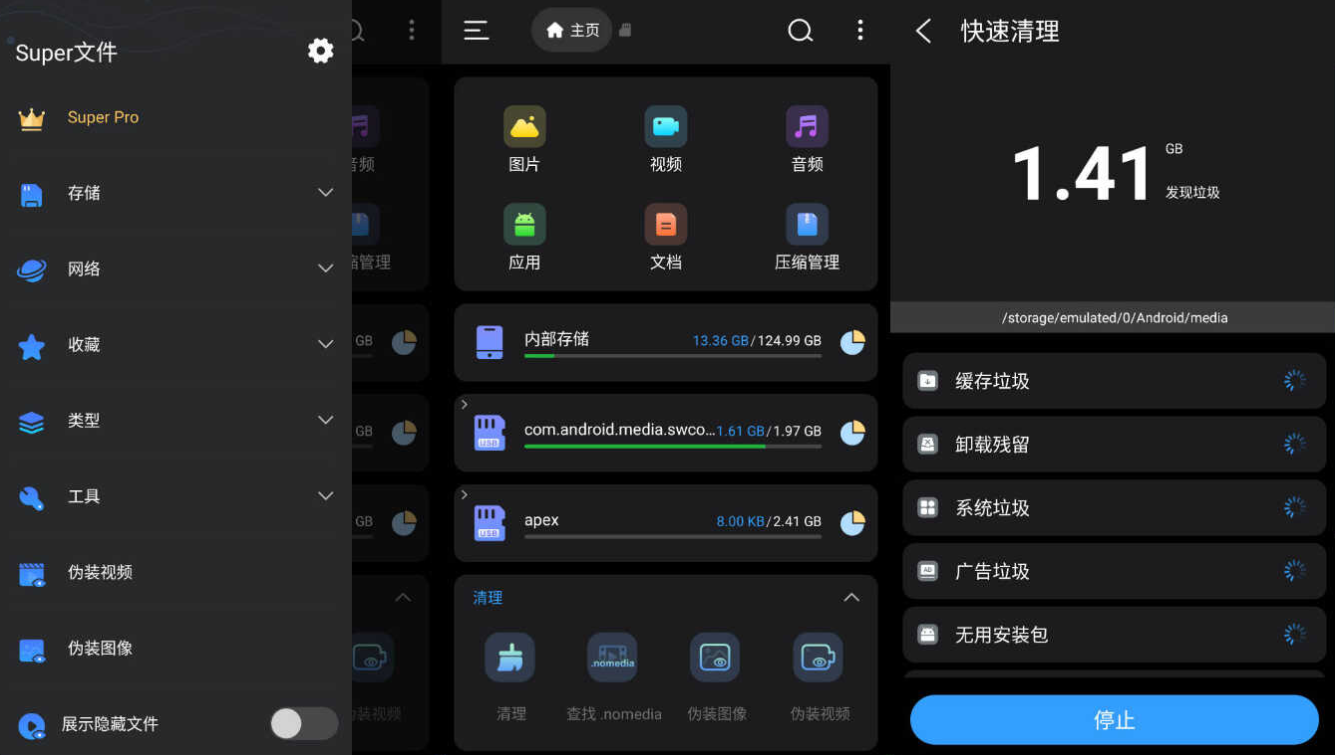Click the search icon on home screen
This screenshot has height=755, width=1335.
click(800, 31)
